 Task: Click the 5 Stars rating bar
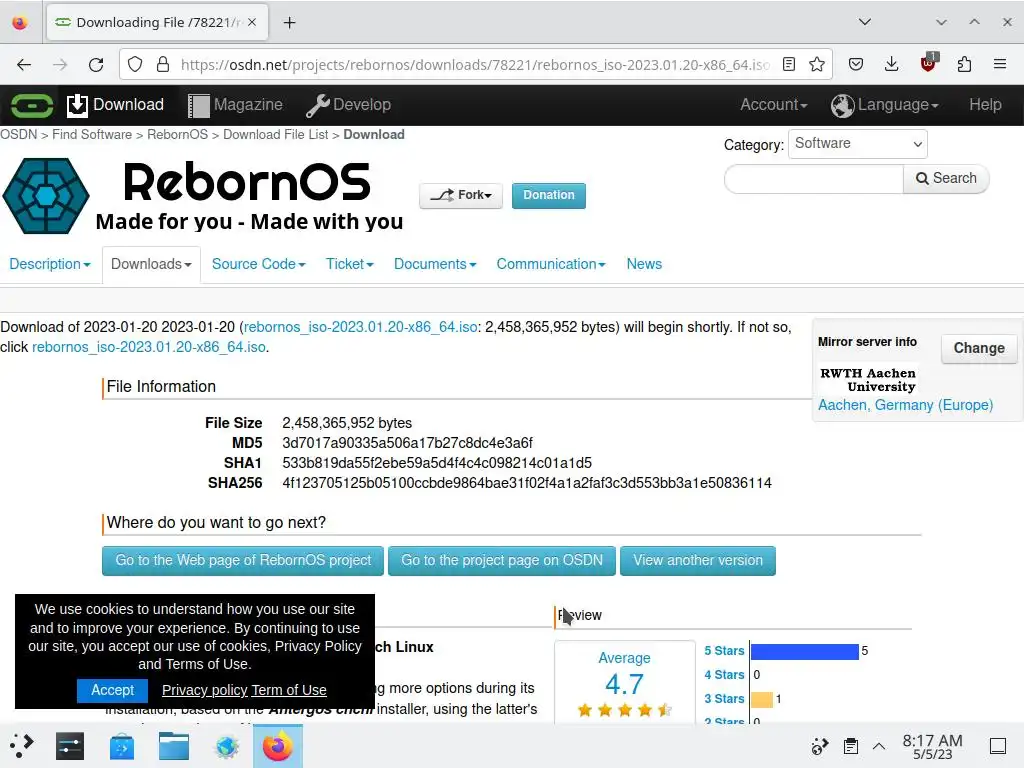pos(805,651)
